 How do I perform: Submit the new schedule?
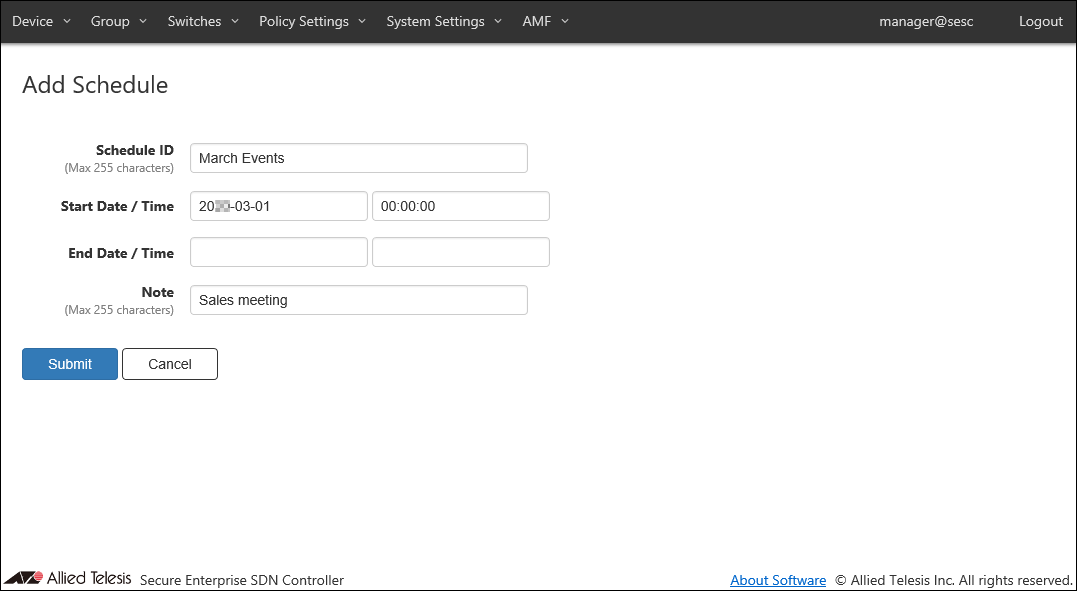click(x=70, y=364)
